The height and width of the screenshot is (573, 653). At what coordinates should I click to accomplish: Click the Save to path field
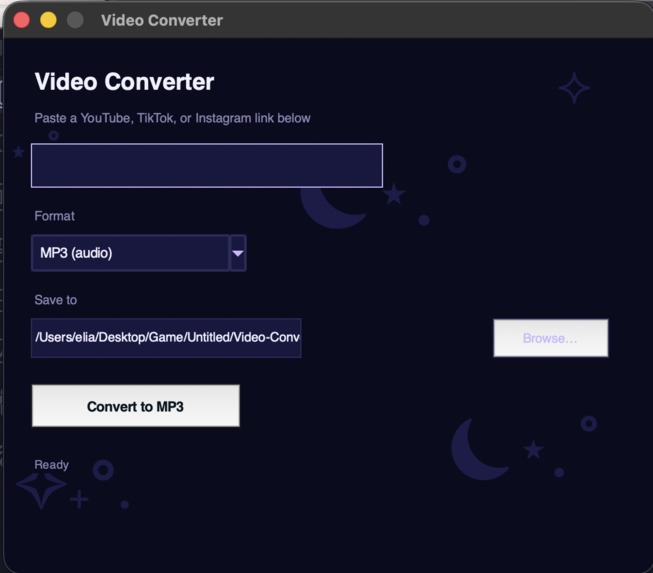pos(166,338)
